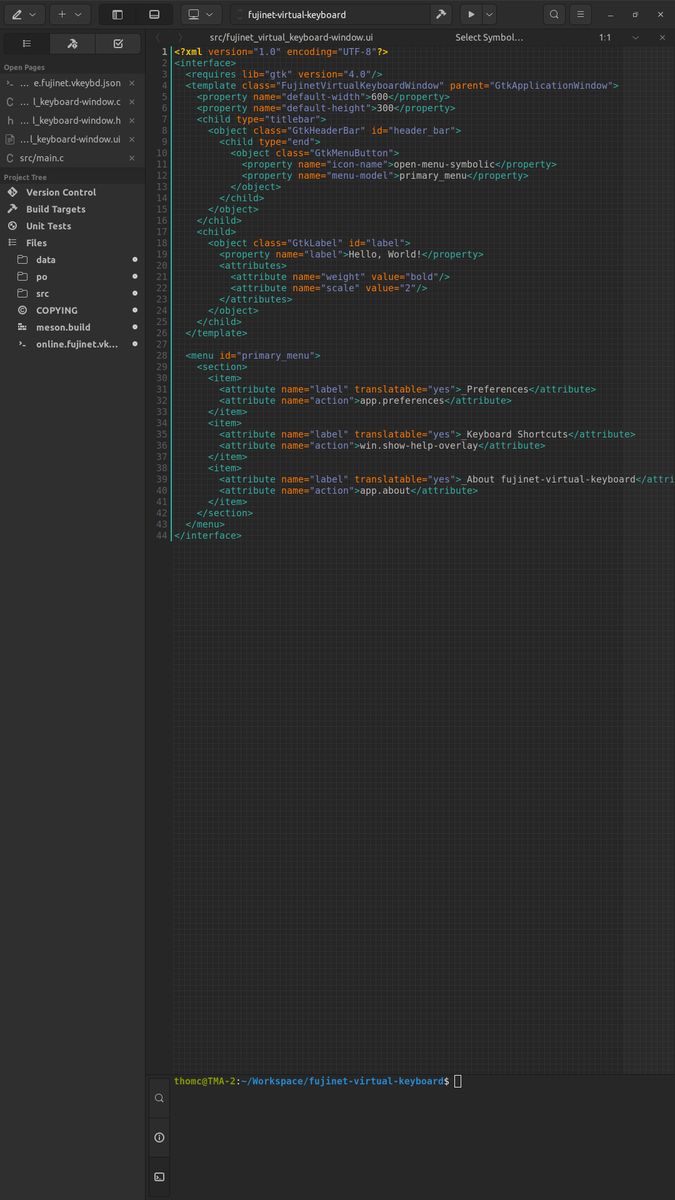Click the h header icon of l_keyboard-window.h
This screenshot has width=675, height=1200.
(10, 120)
